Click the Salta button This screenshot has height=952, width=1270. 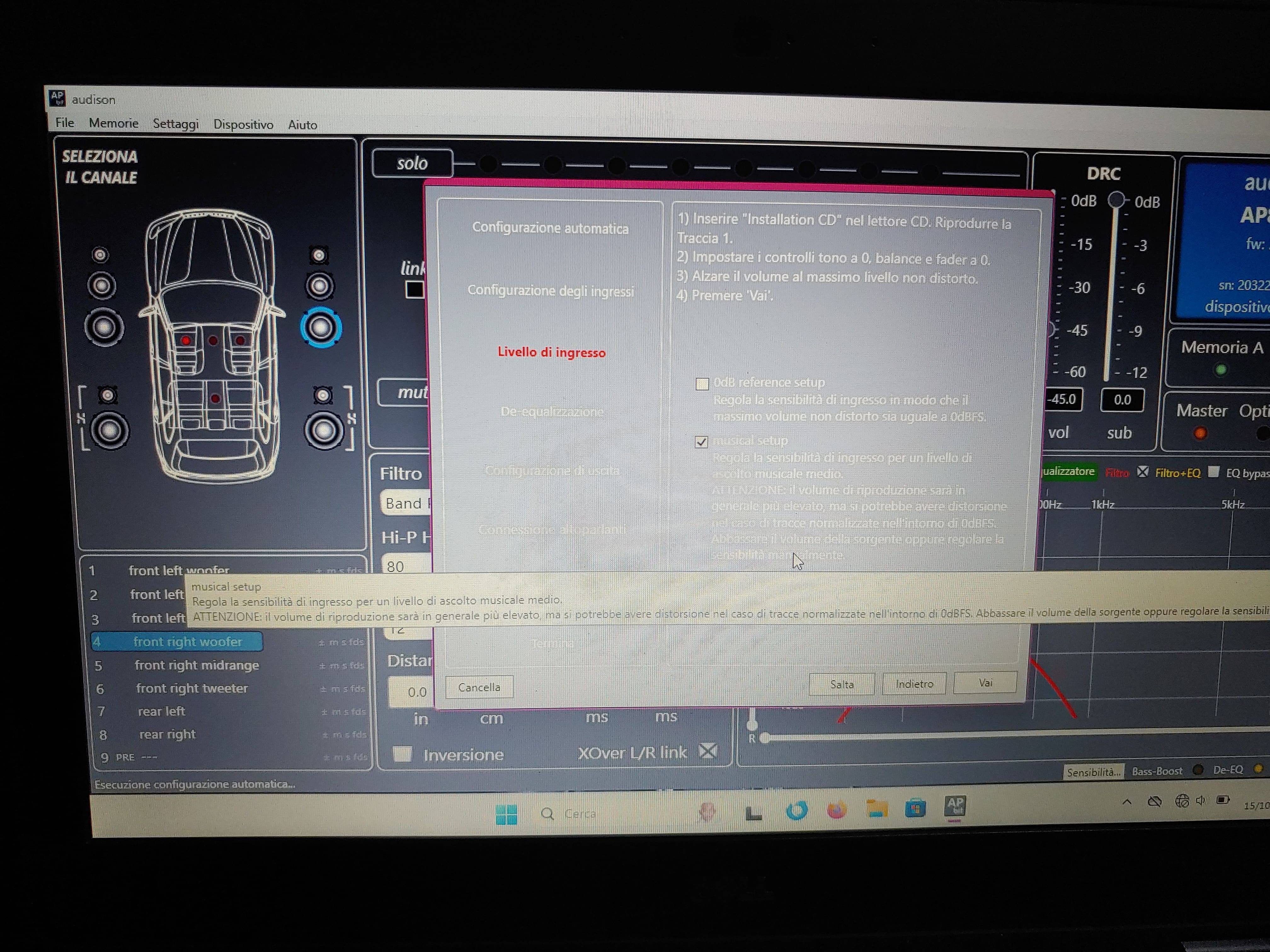(842, 684)
